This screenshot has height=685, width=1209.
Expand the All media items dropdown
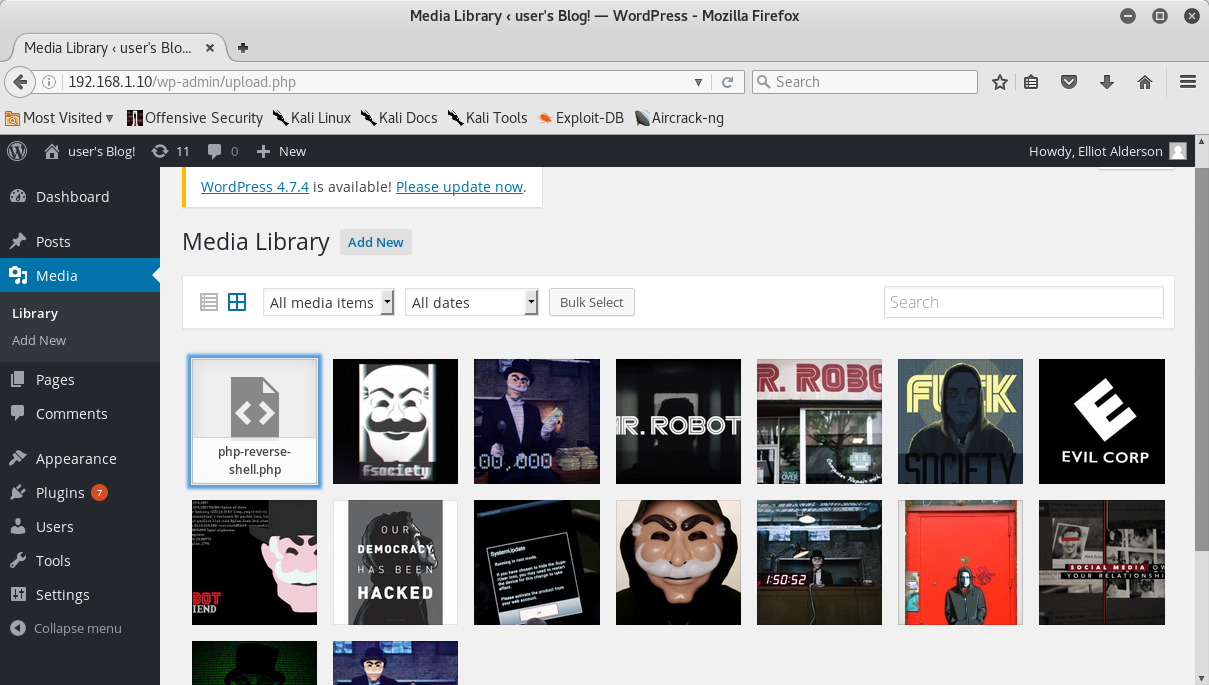click(329, 302)
